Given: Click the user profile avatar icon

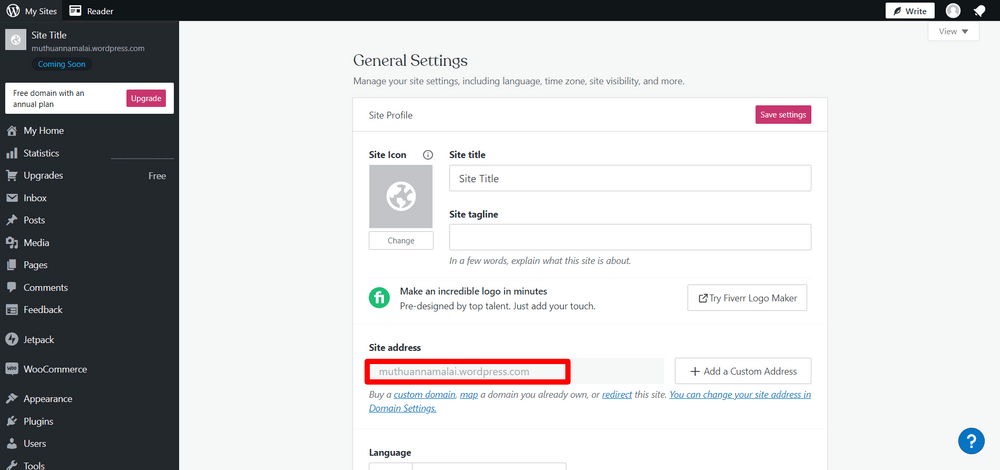Looking at the screenshot, I should click(953, 11).
